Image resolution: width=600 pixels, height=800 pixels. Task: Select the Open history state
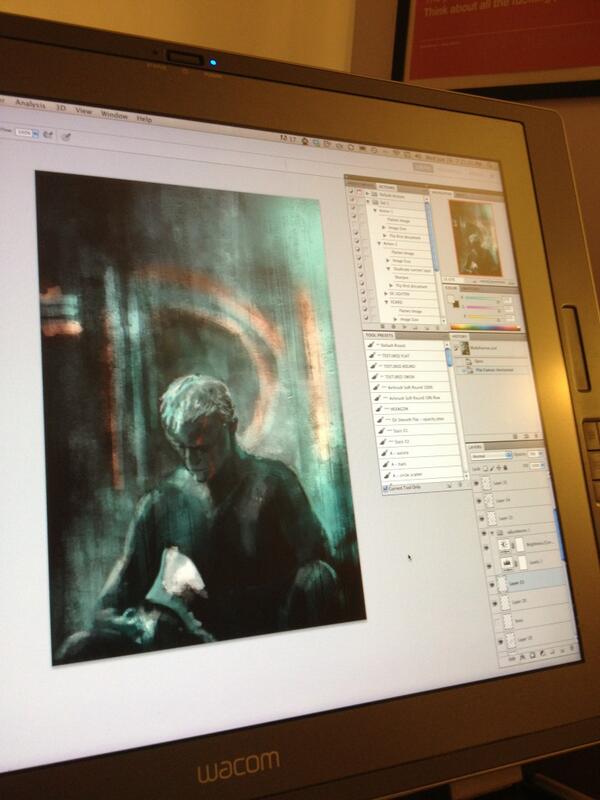pyautogui.click(x=492, y=361)
